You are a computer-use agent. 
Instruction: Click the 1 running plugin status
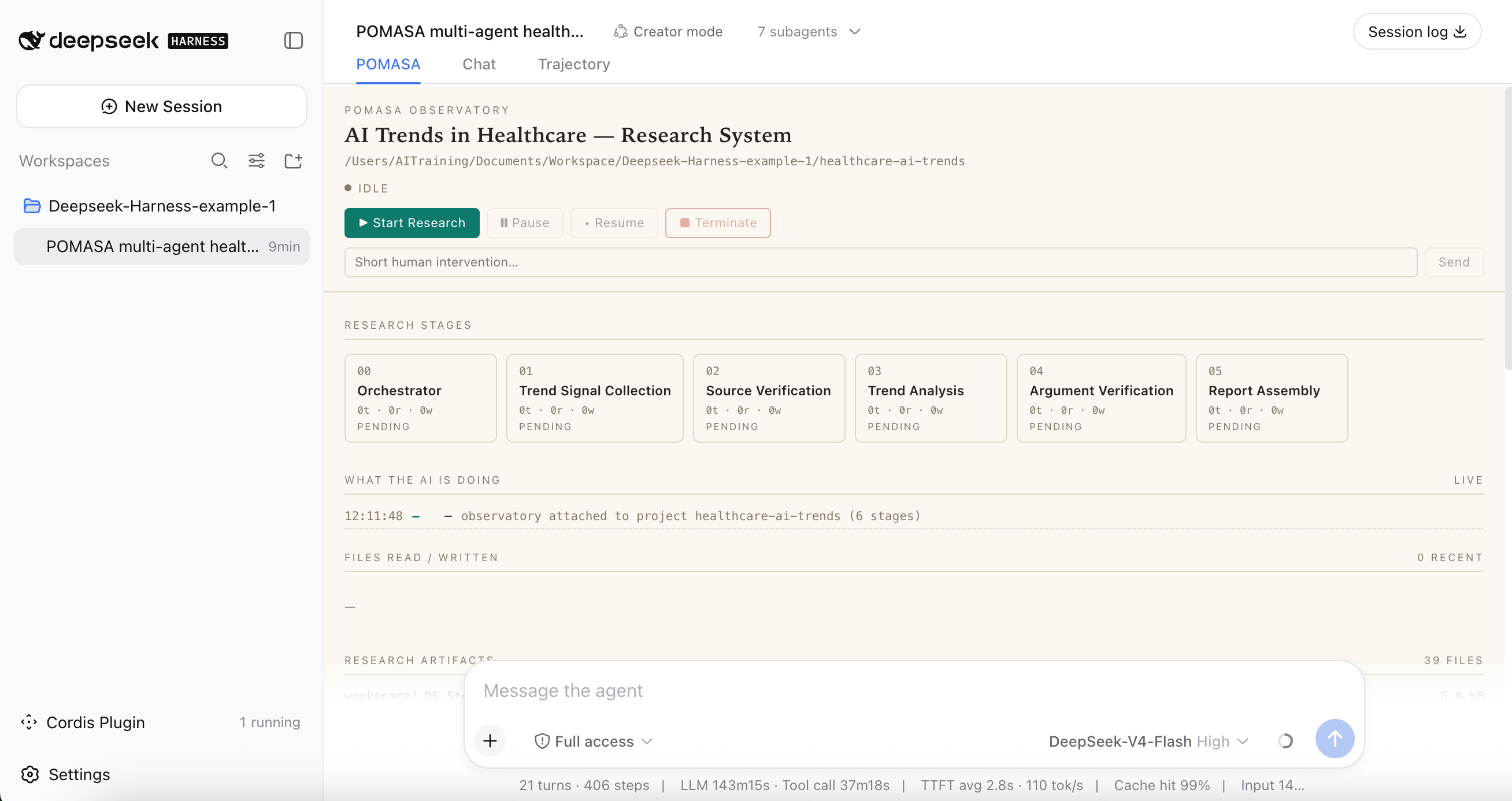coord(269,722)
